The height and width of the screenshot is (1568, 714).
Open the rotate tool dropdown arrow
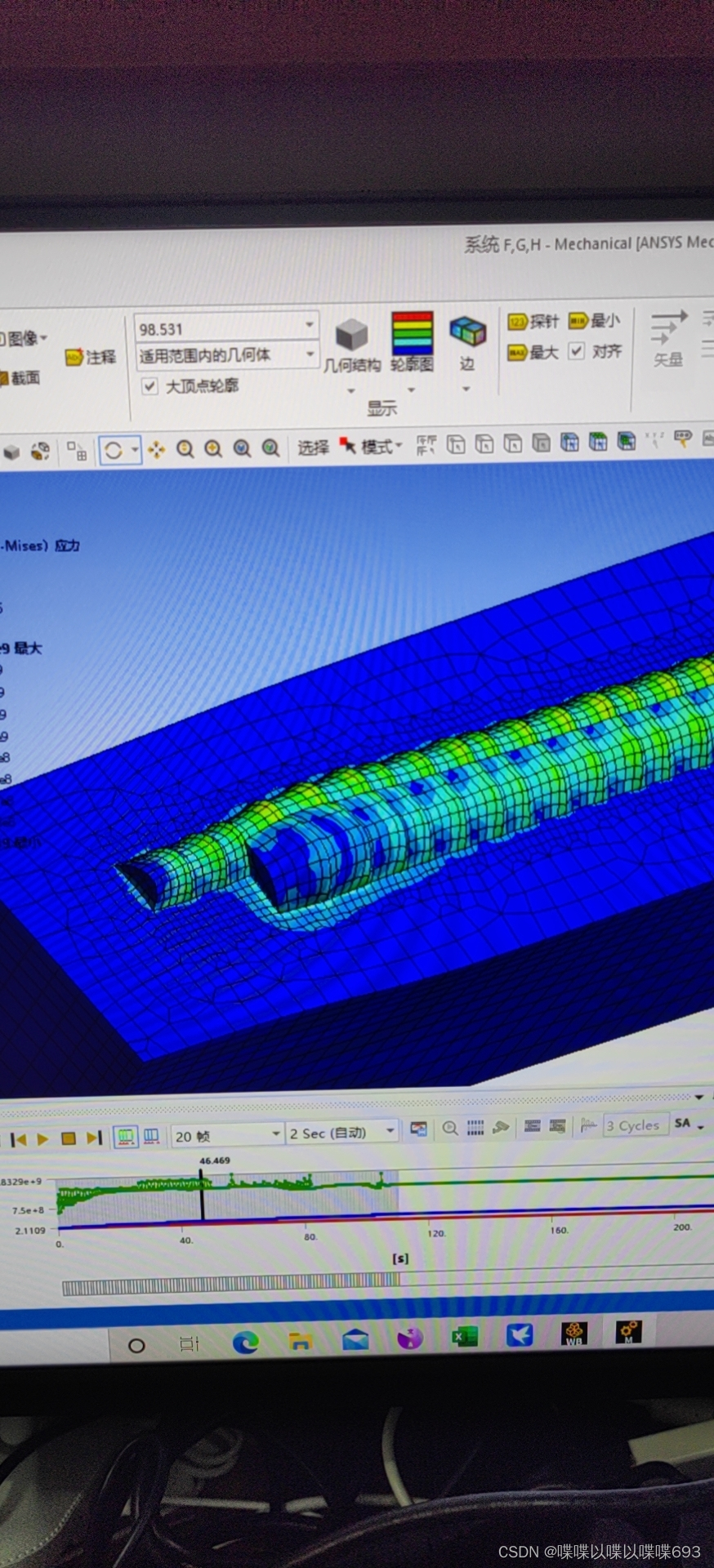point(135,450)
